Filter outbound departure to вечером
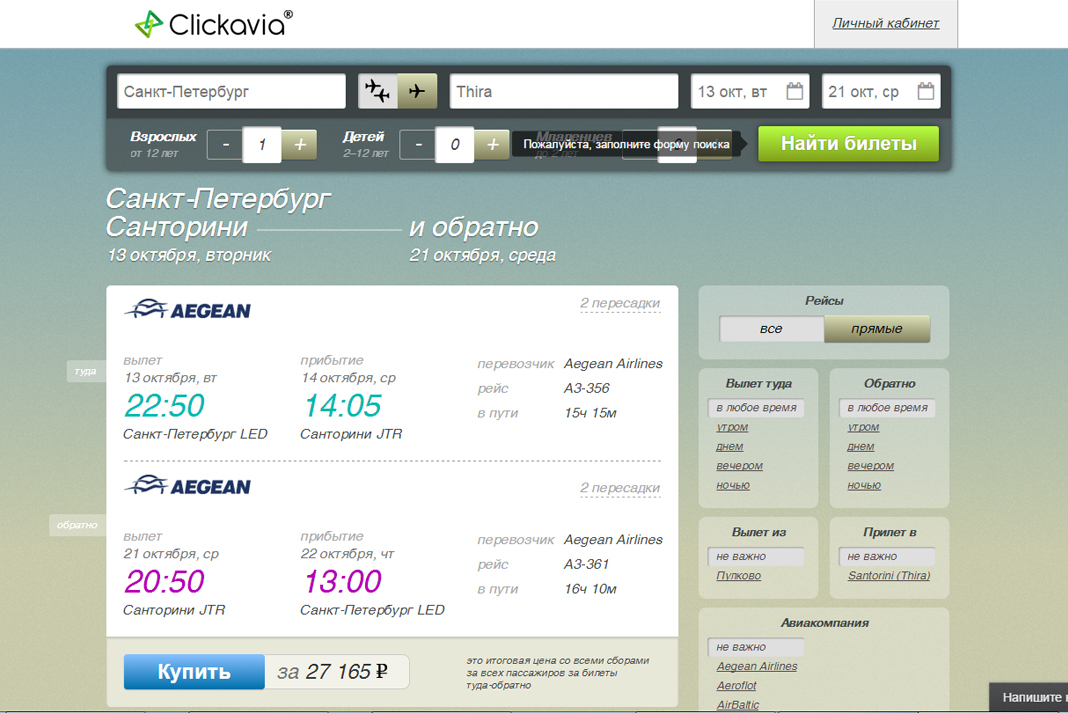This screenshot has height=713, width=1068. [x=740, y=466]
